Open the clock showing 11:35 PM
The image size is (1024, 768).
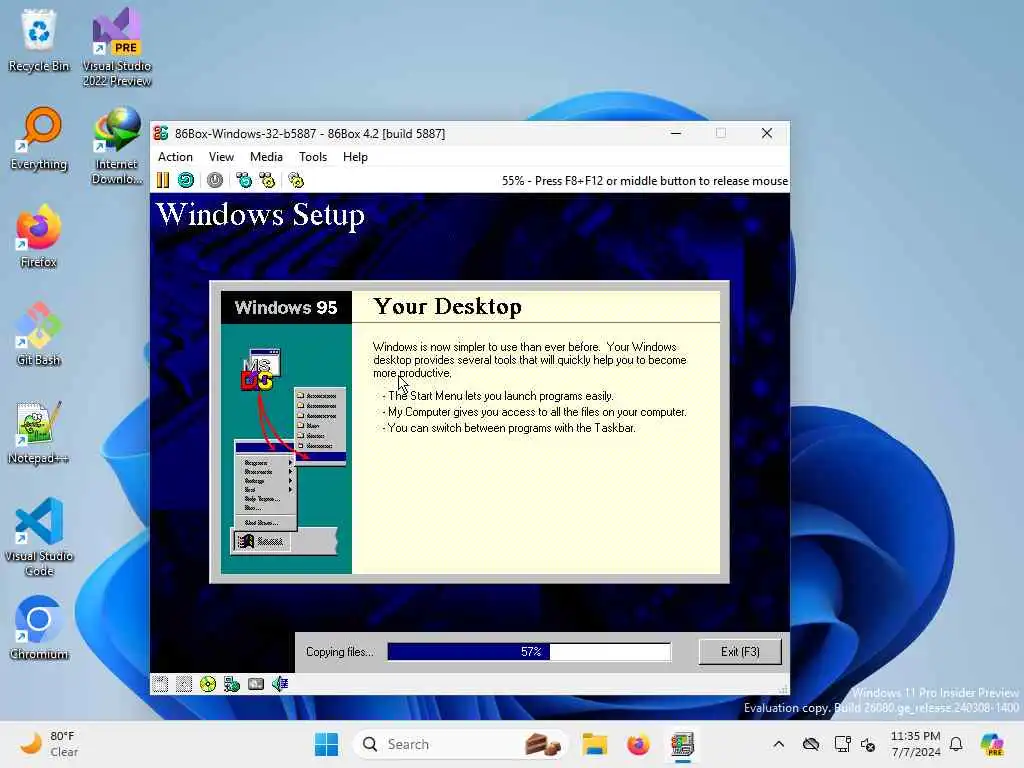tap(916, 744)
